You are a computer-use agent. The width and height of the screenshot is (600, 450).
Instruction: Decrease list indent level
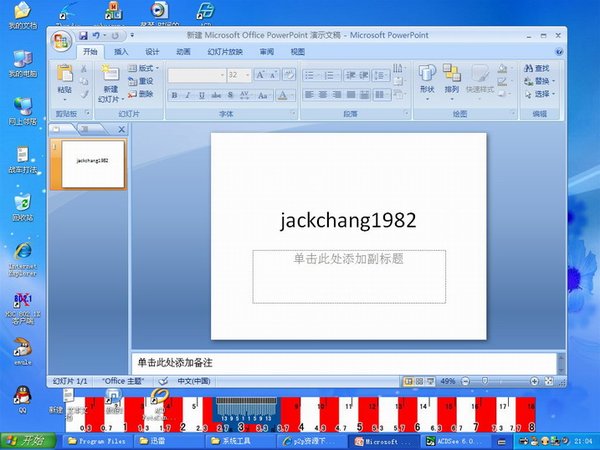pos(351,75)
